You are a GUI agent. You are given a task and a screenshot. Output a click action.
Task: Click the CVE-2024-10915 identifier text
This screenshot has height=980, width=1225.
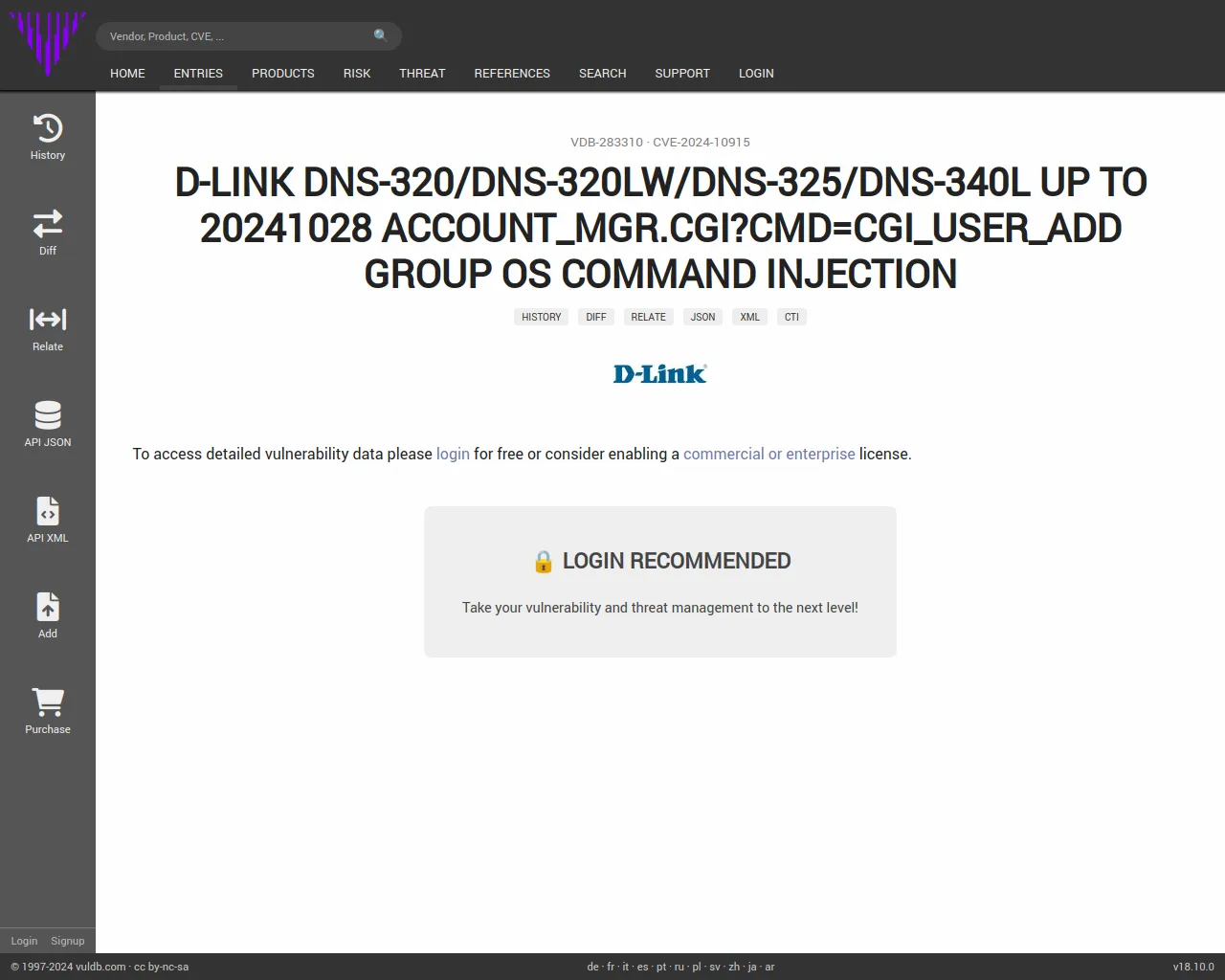702,142
